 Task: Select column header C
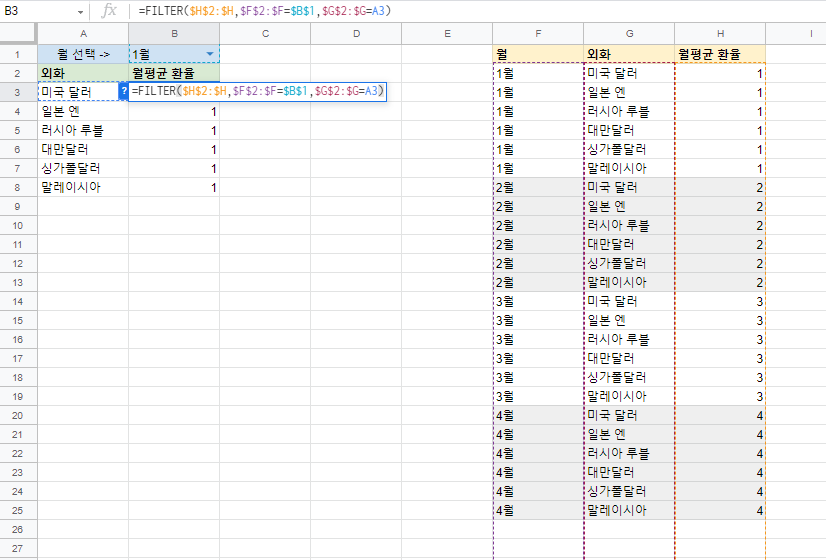[265, 34]
